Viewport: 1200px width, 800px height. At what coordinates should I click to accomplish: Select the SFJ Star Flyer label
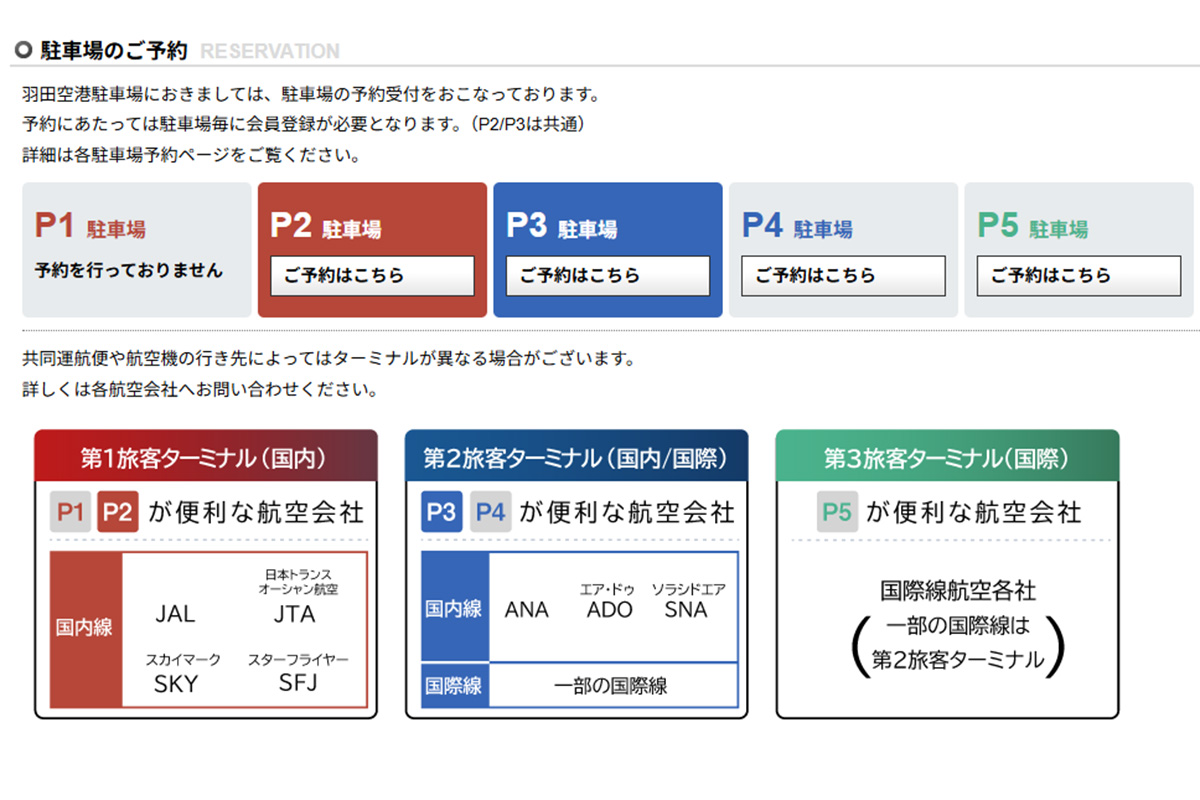tap(298, 684)
